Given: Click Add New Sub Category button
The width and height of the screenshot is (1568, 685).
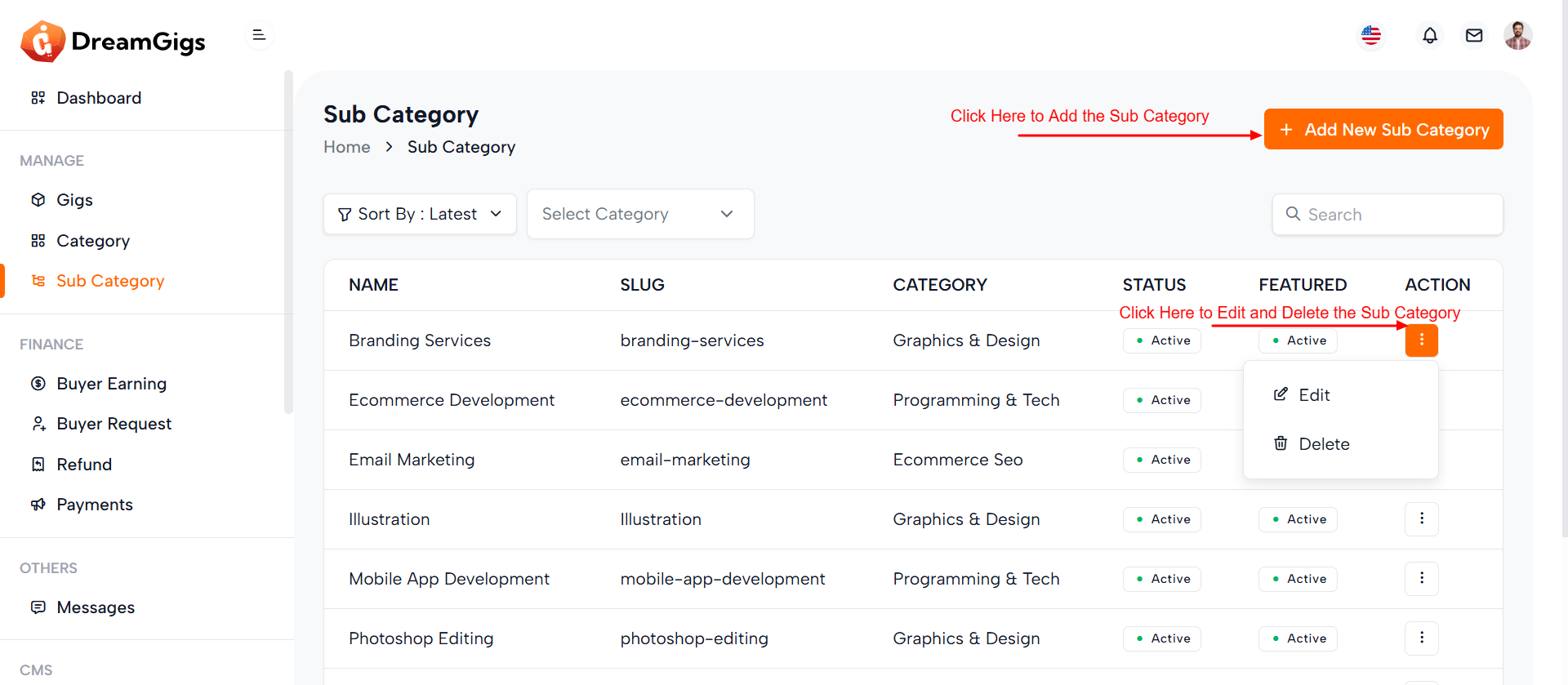Looking at the screenshot, I should [1383, 130].
